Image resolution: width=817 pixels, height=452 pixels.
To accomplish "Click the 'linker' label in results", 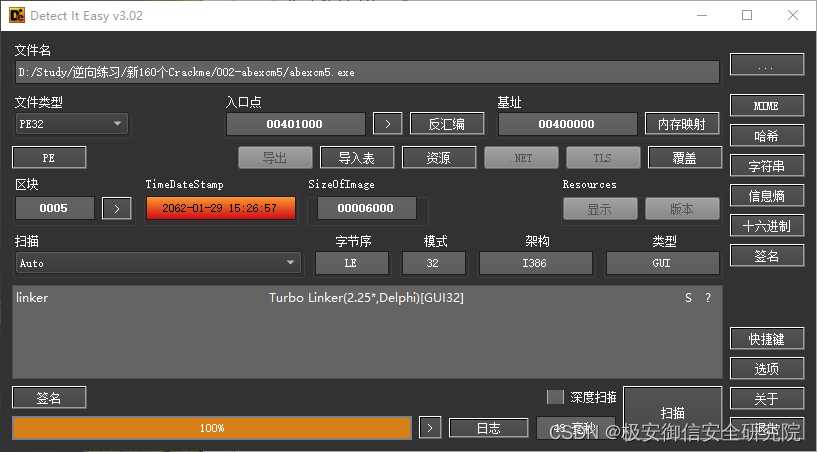I will click(32, 298).
